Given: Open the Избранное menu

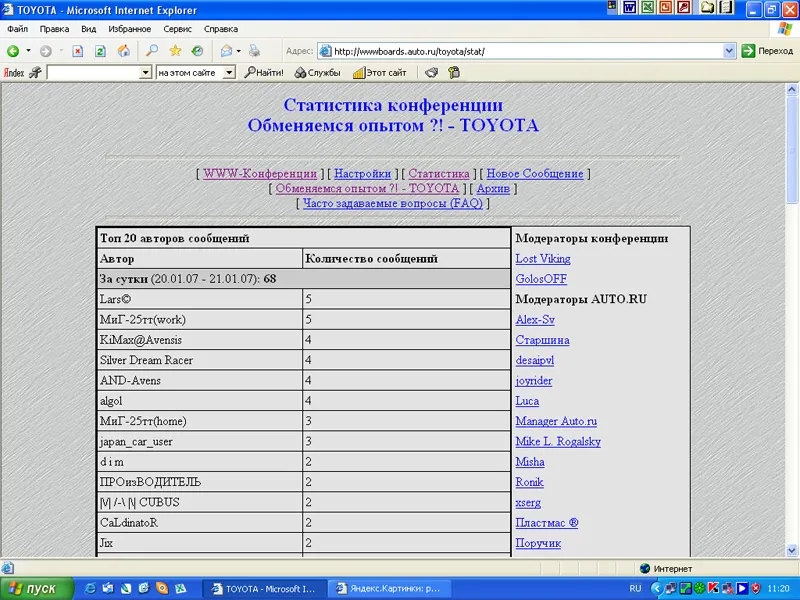Looking at the screenshot, I should click(130, 29).
